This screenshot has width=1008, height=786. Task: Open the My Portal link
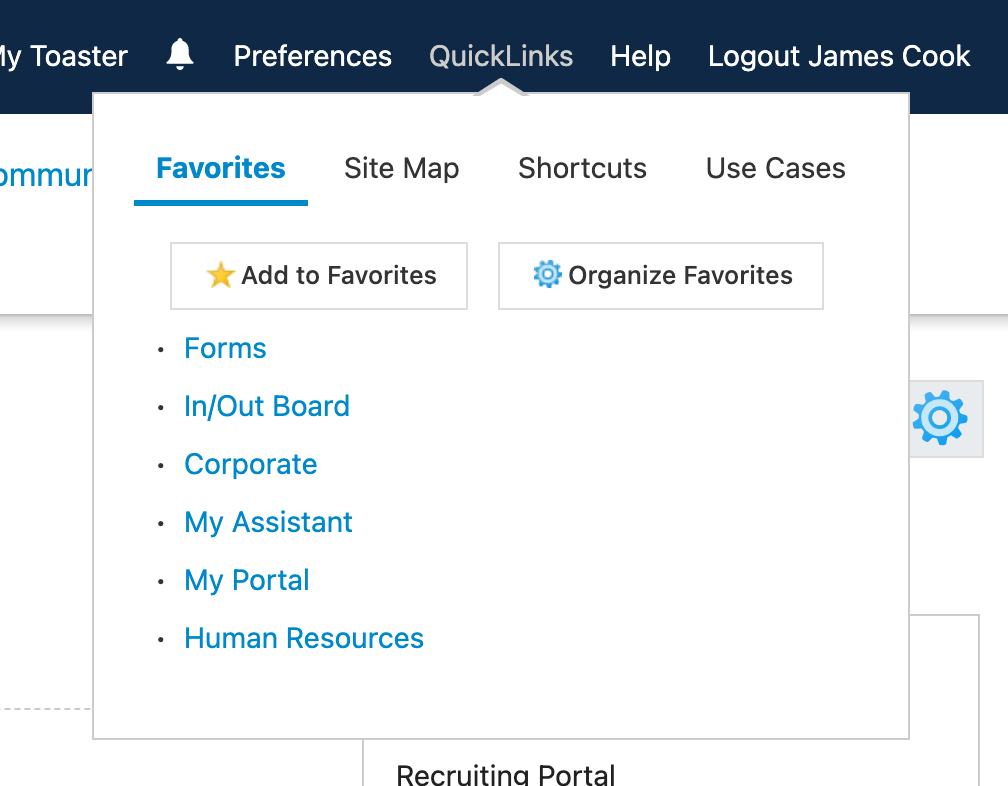[x=247, y=580]
